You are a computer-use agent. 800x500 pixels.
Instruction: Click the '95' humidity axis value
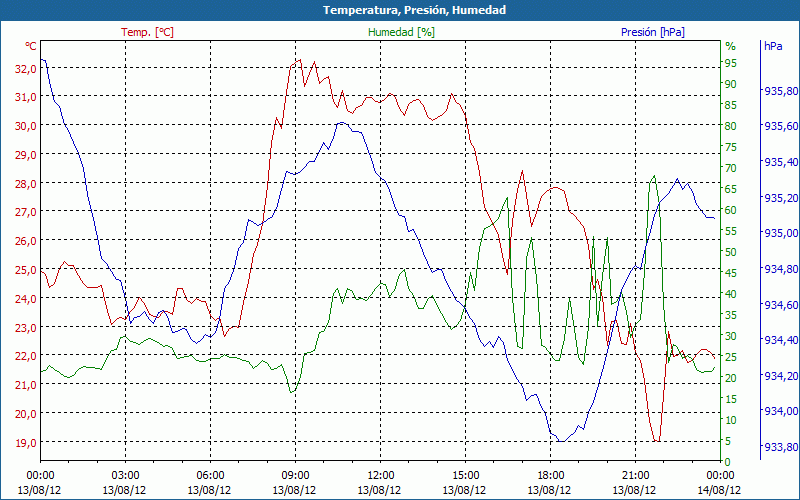(x=731, y=63)
